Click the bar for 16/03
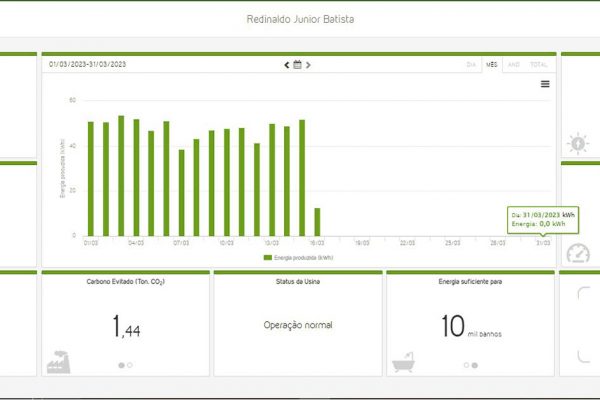Screen dimensions: 600x400 [317, 222]
